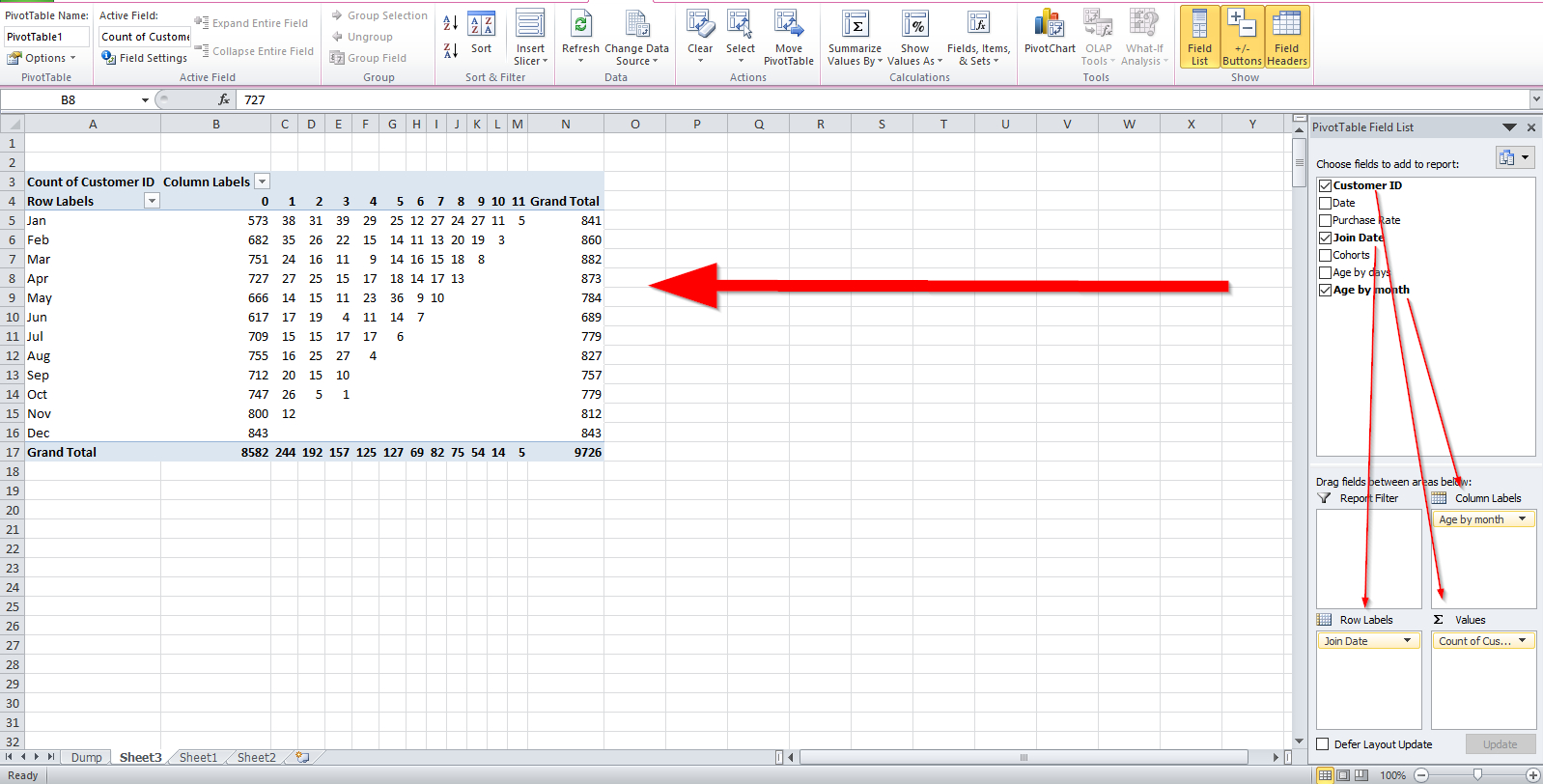Open the Row Labels filter dropdown
Viewport: 1543px width, 784px height.
152,201
